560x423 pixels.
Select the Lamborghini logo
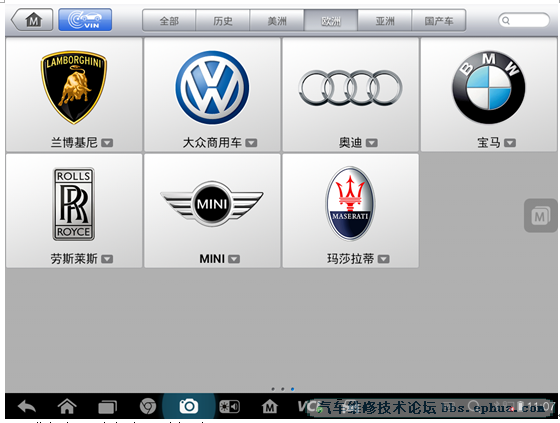point(74,87)
